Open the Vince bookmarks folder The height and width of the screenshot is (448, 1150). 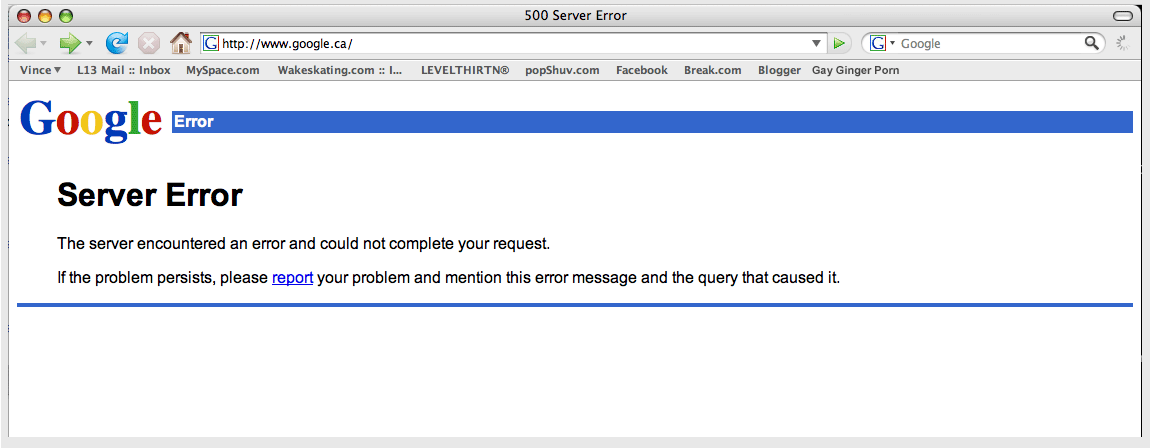tap(40, 70)
